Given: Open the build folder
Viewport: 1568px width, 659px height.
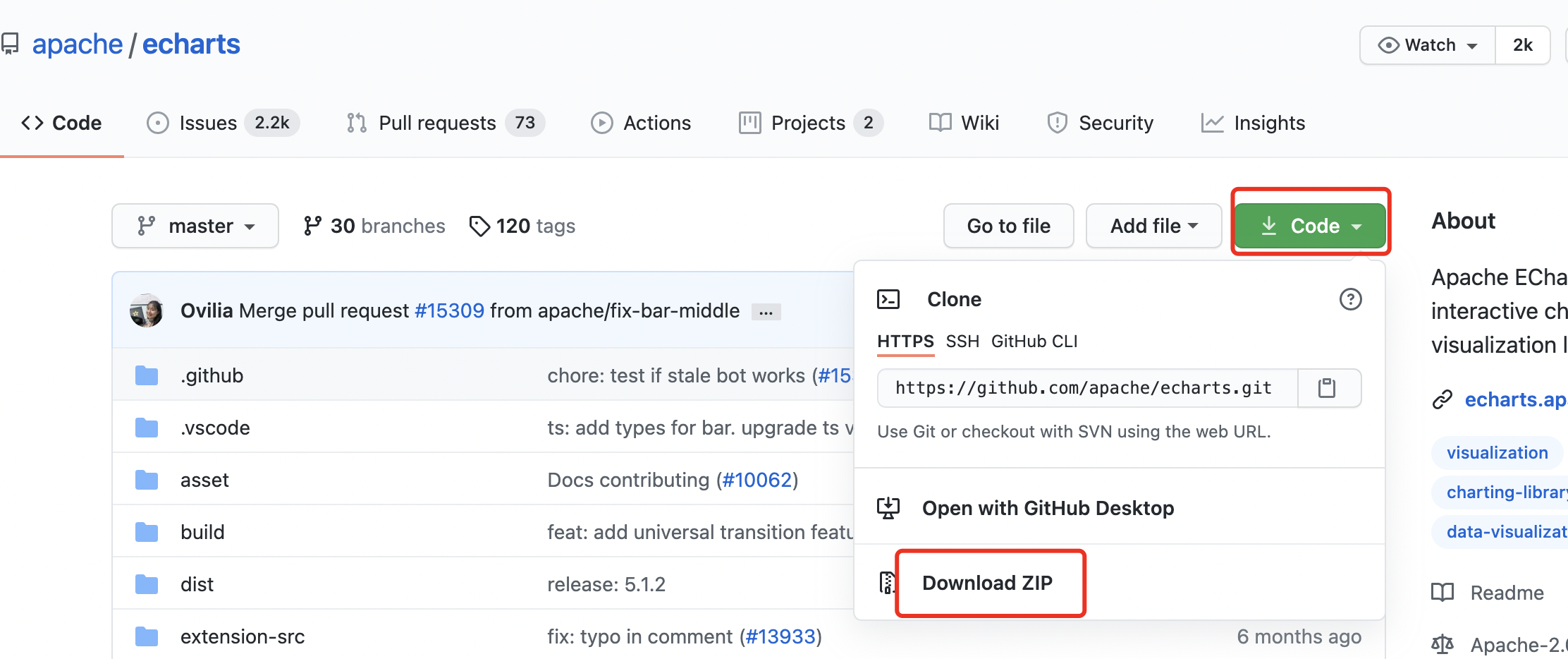Looking at the screenshot, I should 202,532.
